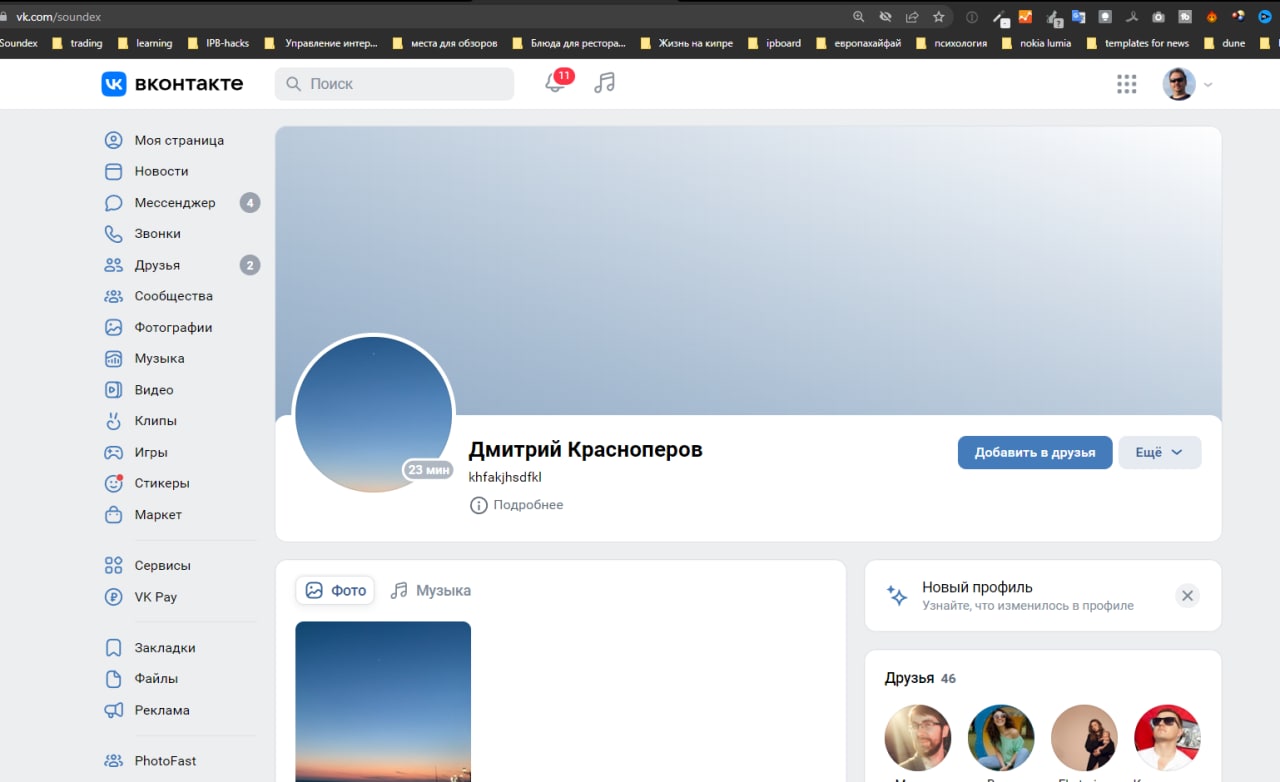Open Игры in sidebar
The image size is (1280, 782).
[x=136, y=452]
